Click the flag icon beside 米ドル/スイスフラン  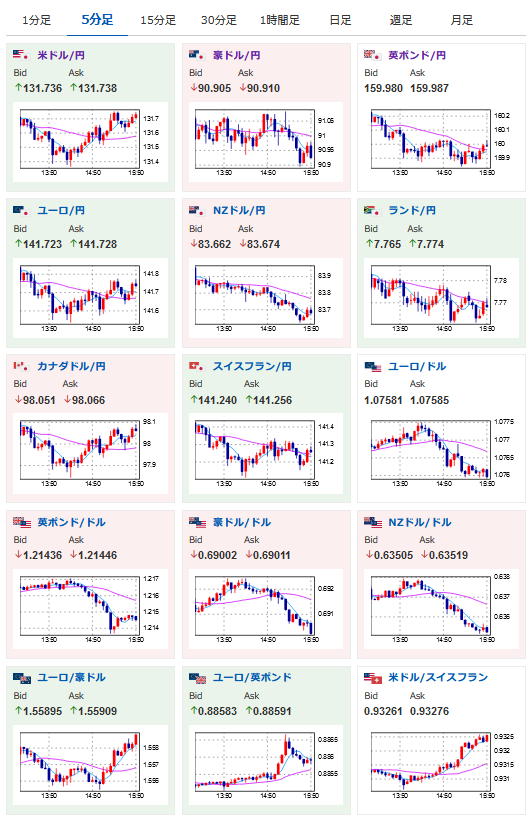click(373, 678)
